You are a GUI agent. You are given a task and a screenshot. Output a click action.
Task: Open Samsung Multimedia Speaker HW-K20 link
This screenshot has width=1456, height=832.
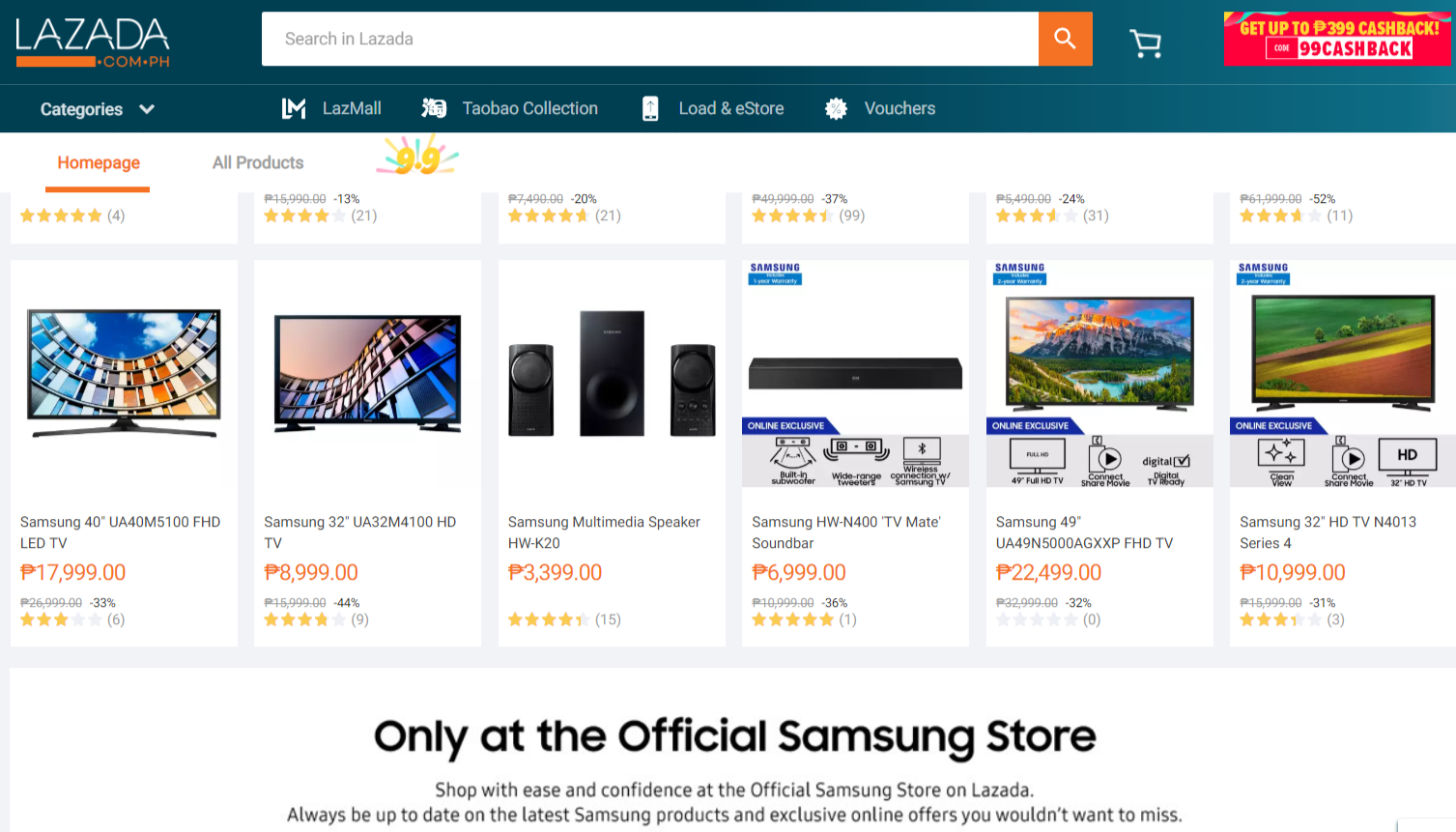click(x=604, y=532)
